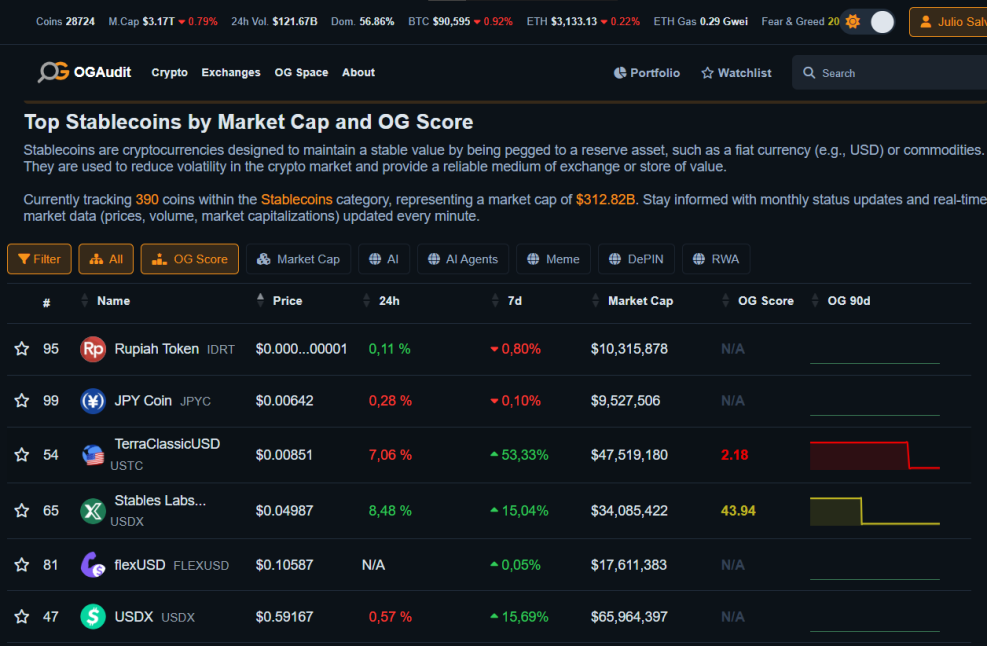Image resolution: width=987 pixels, height=646 pixels.
Task: Click the JPY Coin yen icon
Action: point(93,401)
